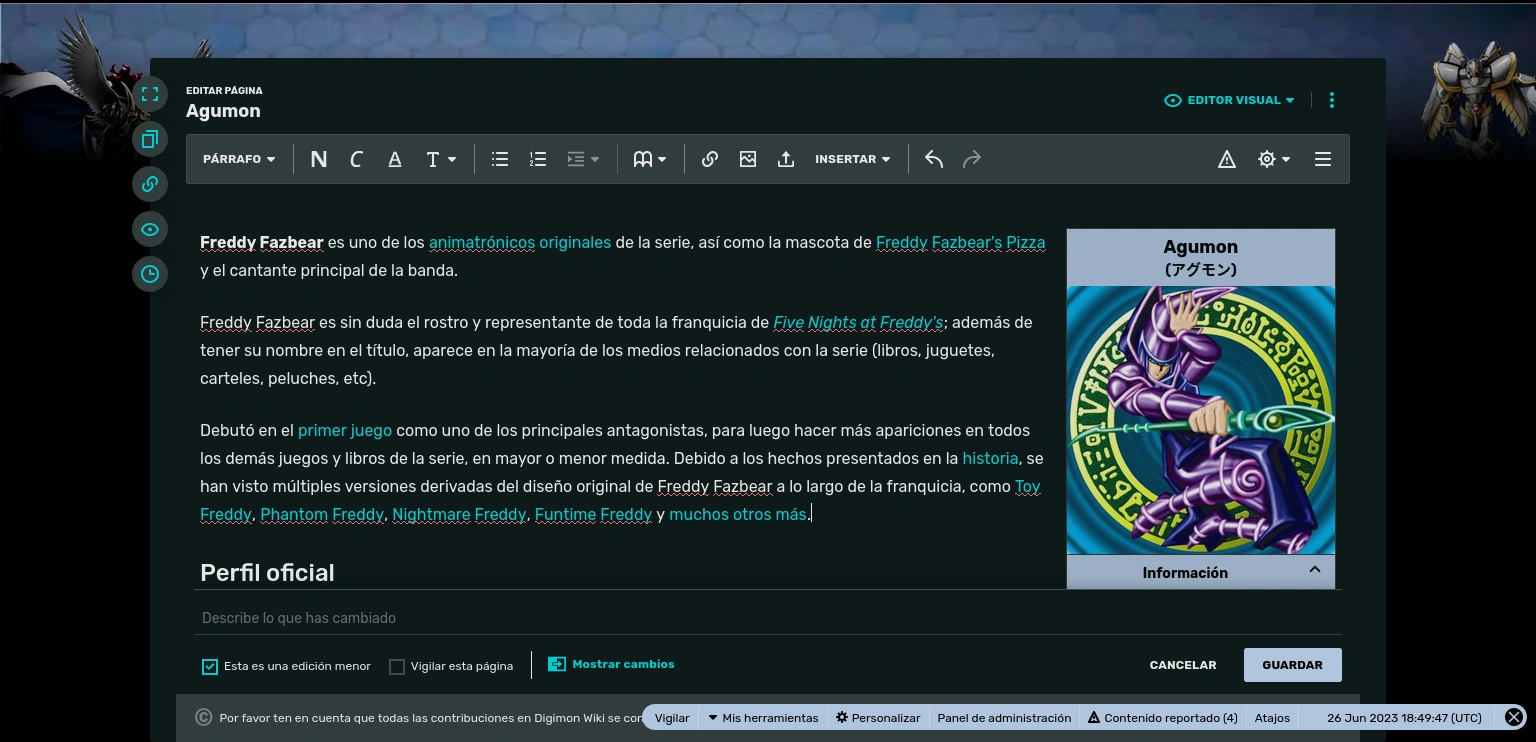Insert a link from the toolbar
Screen dimensions: 1536x742
(710, 159)
